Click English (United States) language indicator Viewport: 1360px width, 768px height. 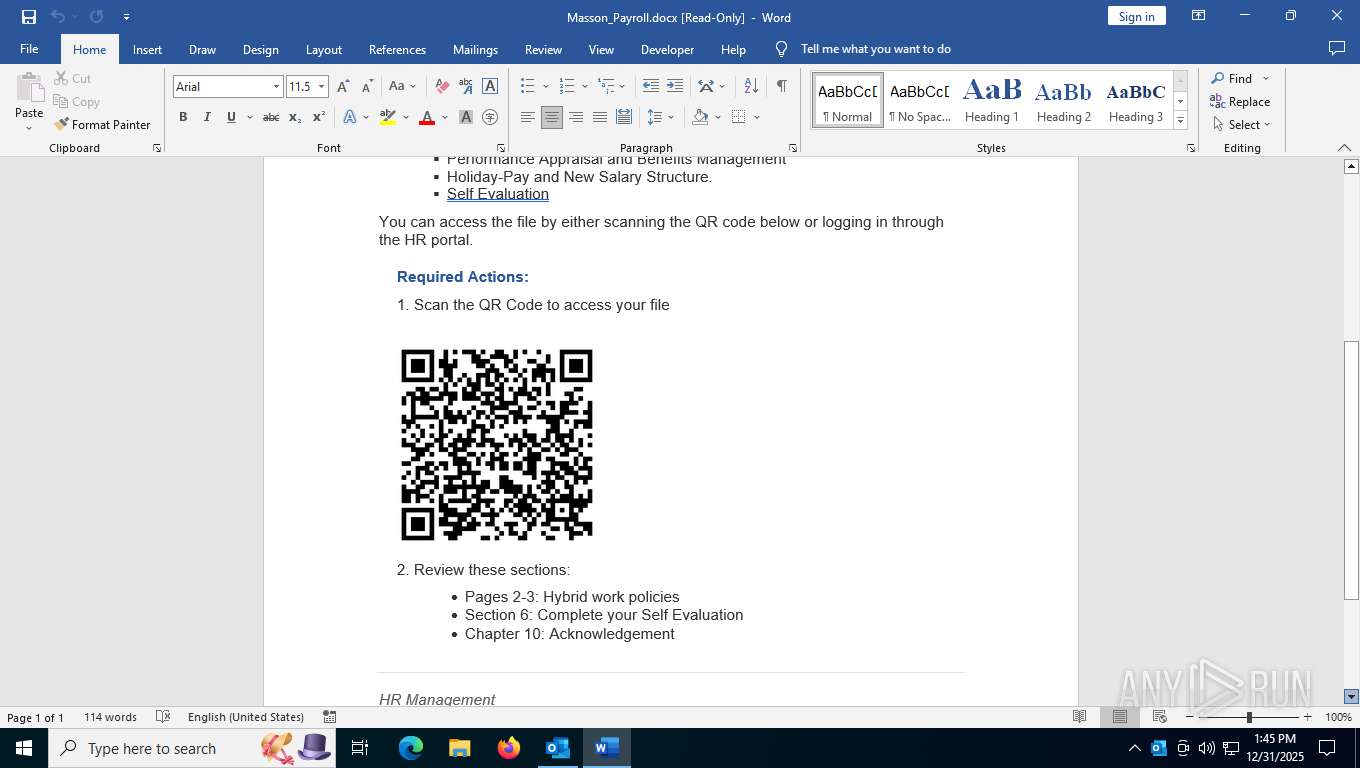pos(246,717)
